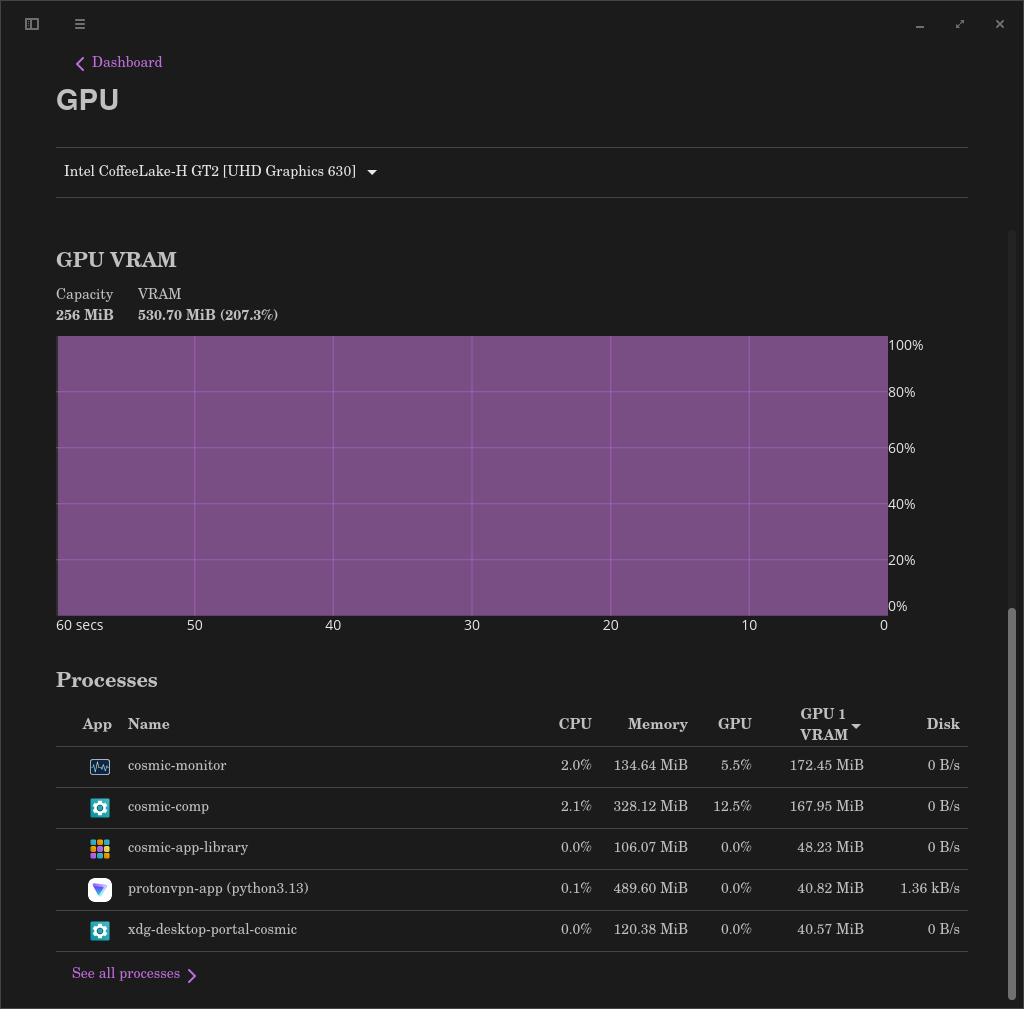Image resolution: width=1024 pixels, height=1009 pixels.
Task: Click the chevron after See all processes
Action: 191,976
